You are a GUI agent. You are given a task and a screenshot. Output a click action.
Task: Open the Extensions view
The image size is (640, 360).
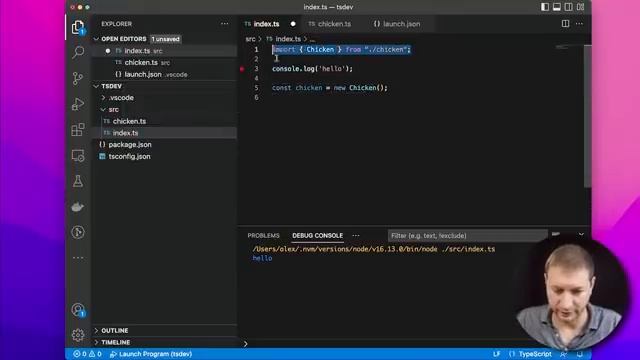coord(78,130)
